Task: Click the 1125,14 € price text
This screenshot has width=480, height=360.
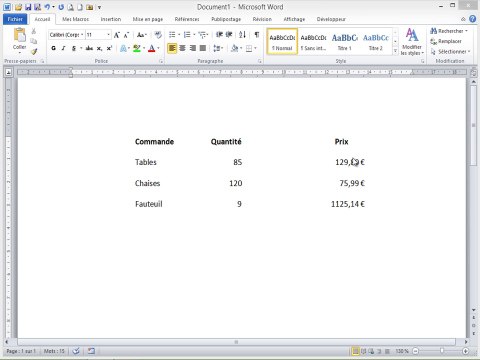Action: (x=348, y=204)
